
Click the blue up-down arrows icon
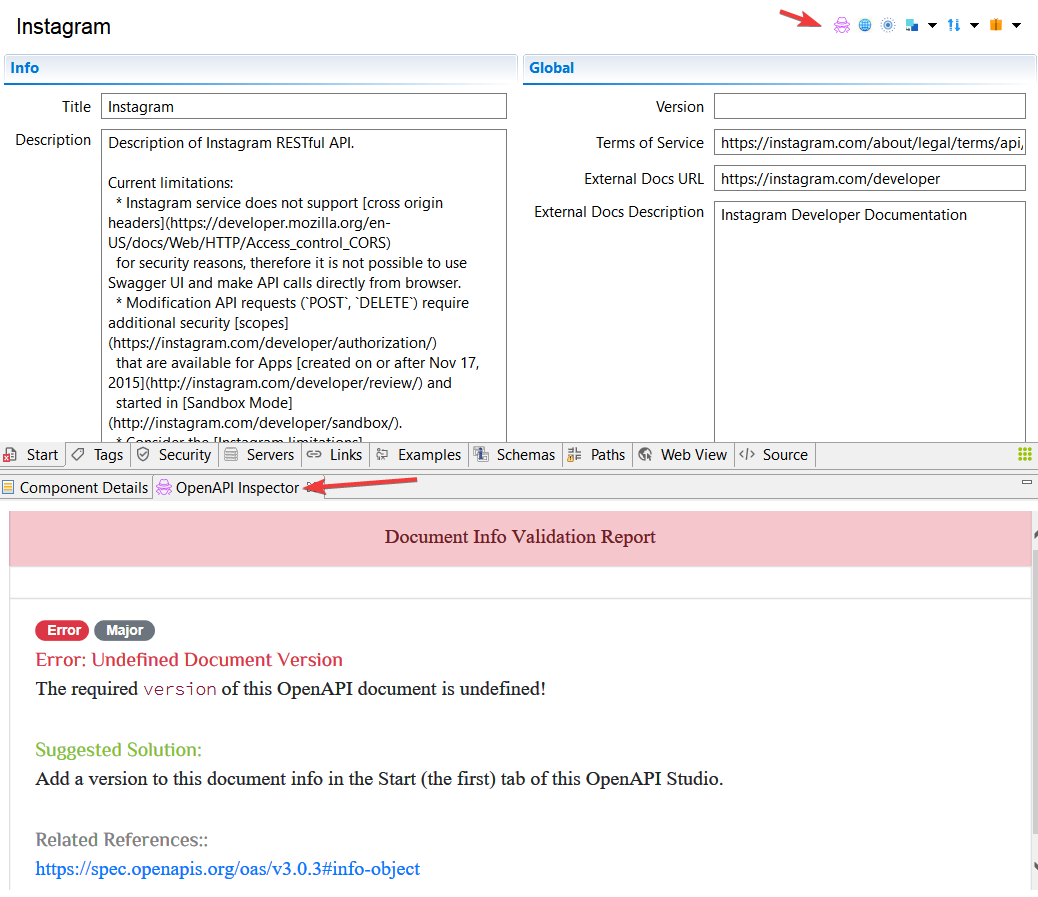pyautogui.click(x=953, y=25)
